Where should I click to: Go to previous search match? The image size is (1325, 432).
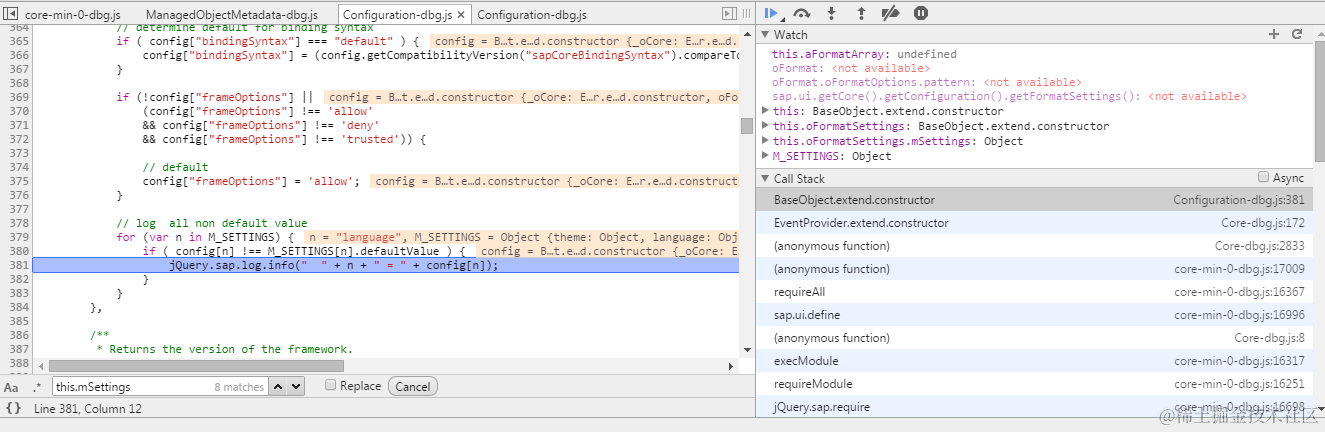tap(279, 386)
